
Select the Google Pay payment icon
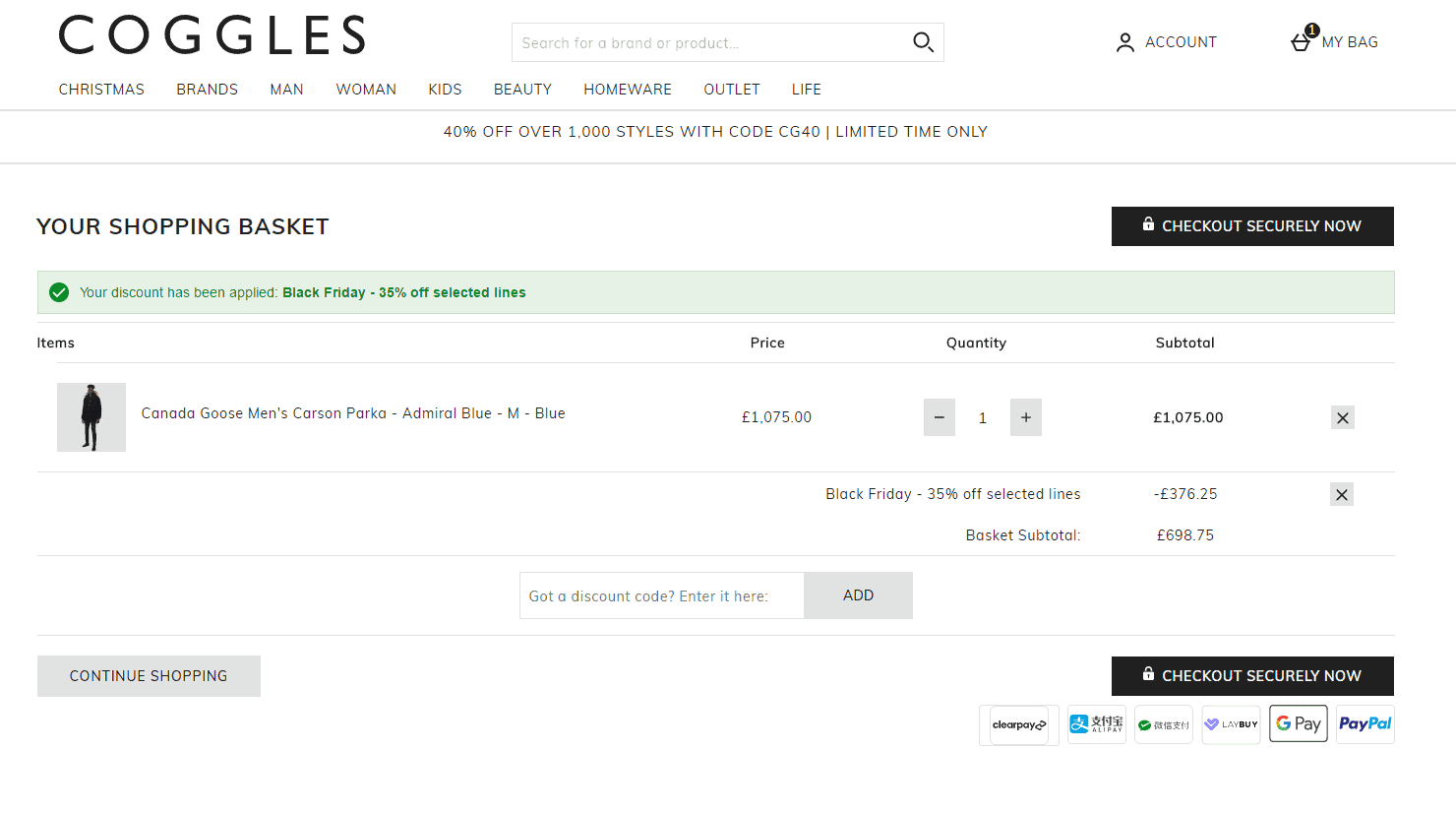point(1299,723)
